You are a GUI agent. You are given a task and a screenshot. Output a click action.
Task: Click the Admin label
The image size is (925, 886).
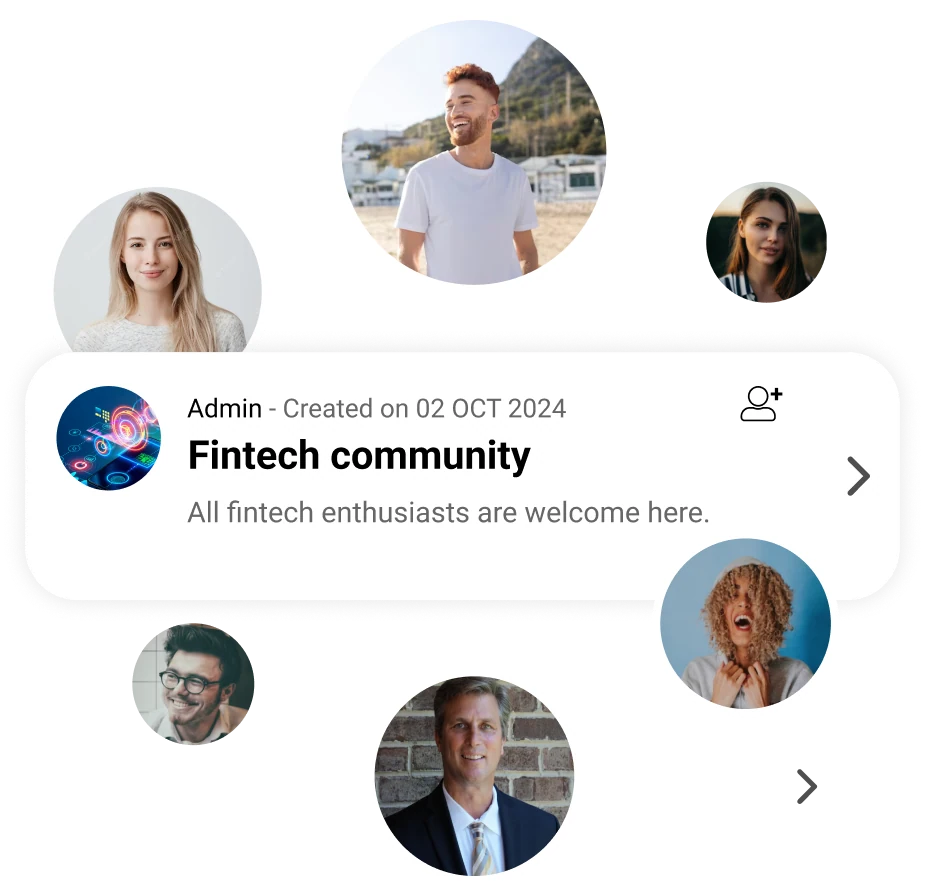(x=224, y=408)
